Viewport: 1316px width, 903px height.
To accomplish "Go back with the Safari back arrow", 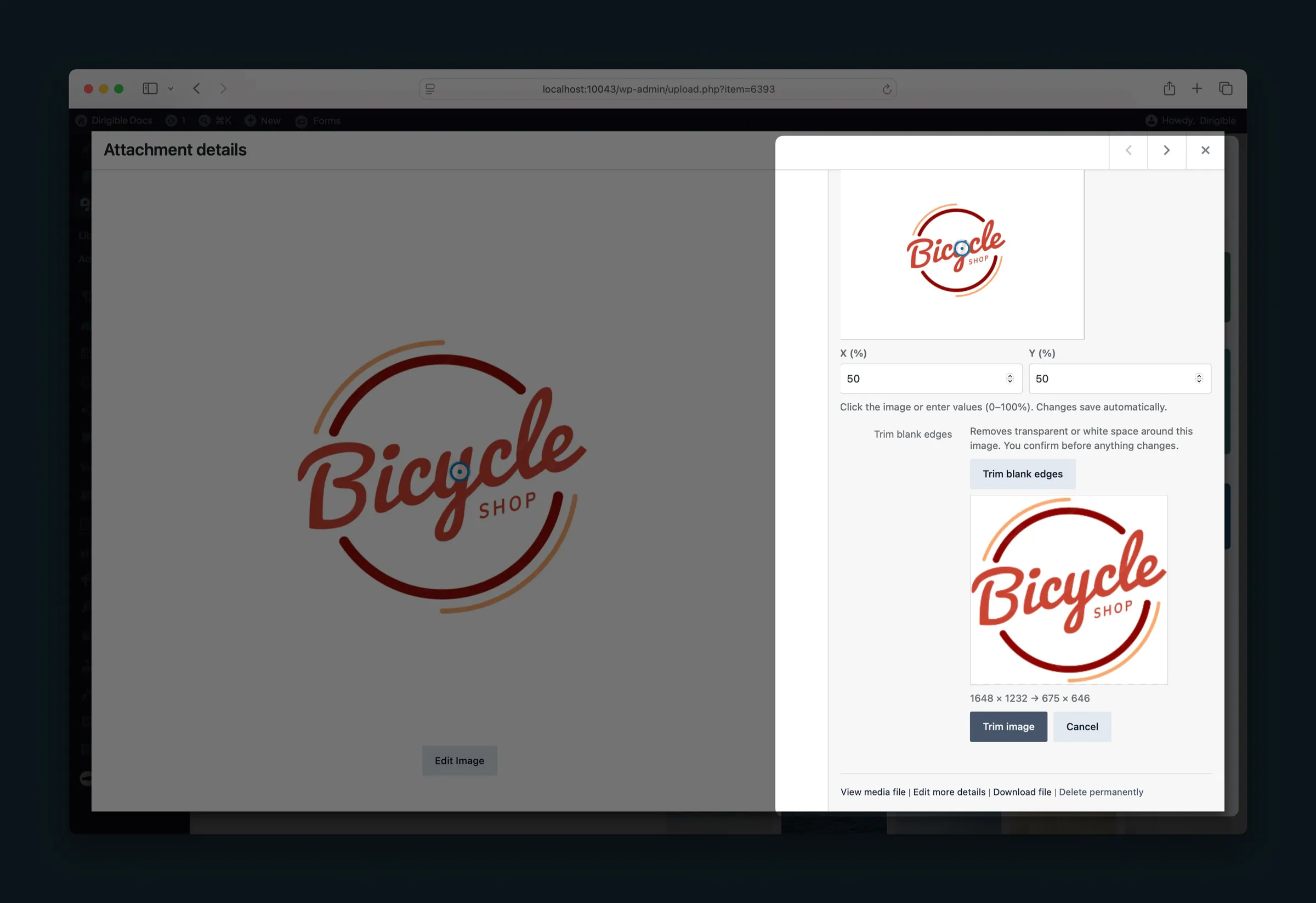I will tap(196, 88).
